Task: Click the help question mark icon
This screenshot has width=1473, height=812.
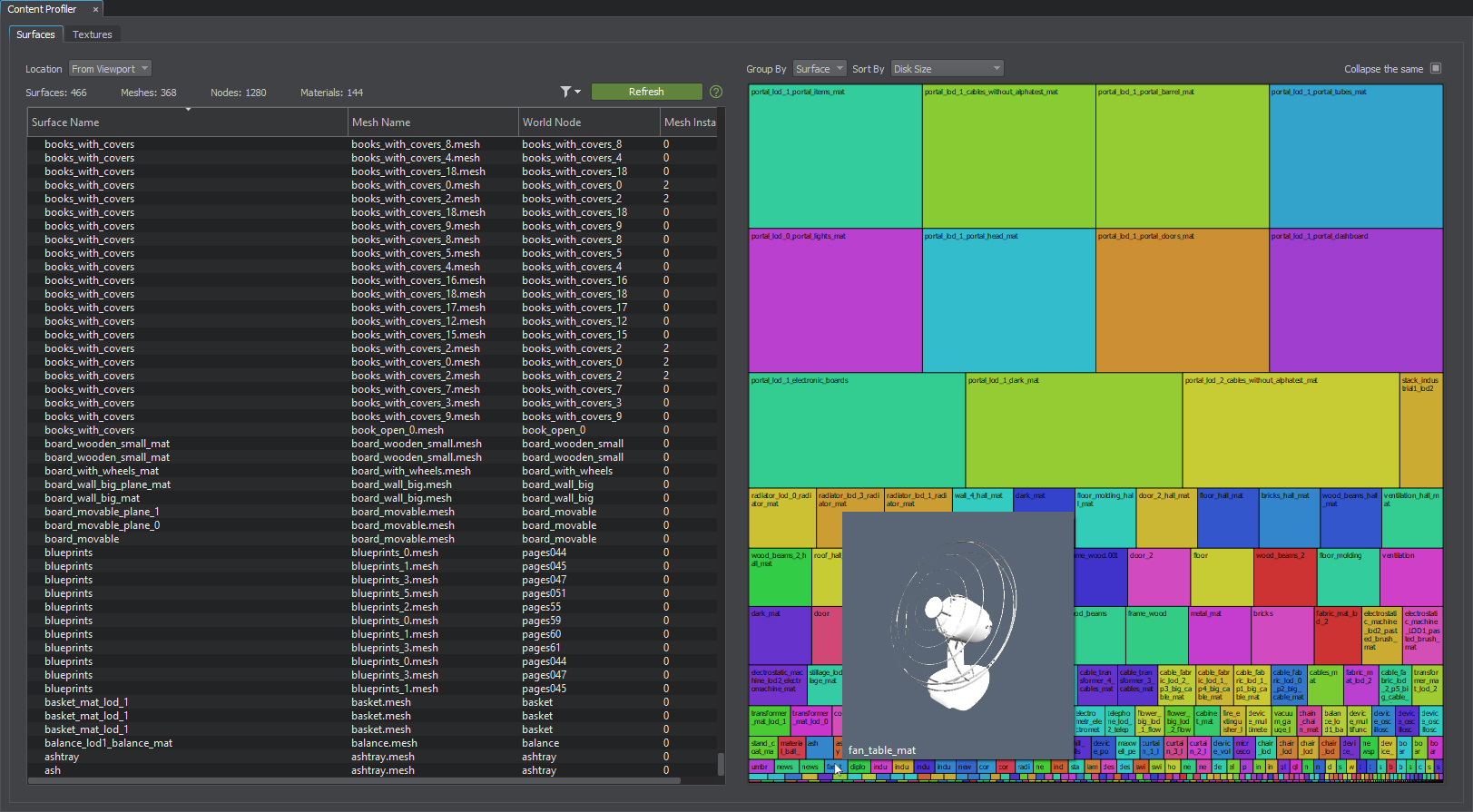Action: (x=716, y=92)
